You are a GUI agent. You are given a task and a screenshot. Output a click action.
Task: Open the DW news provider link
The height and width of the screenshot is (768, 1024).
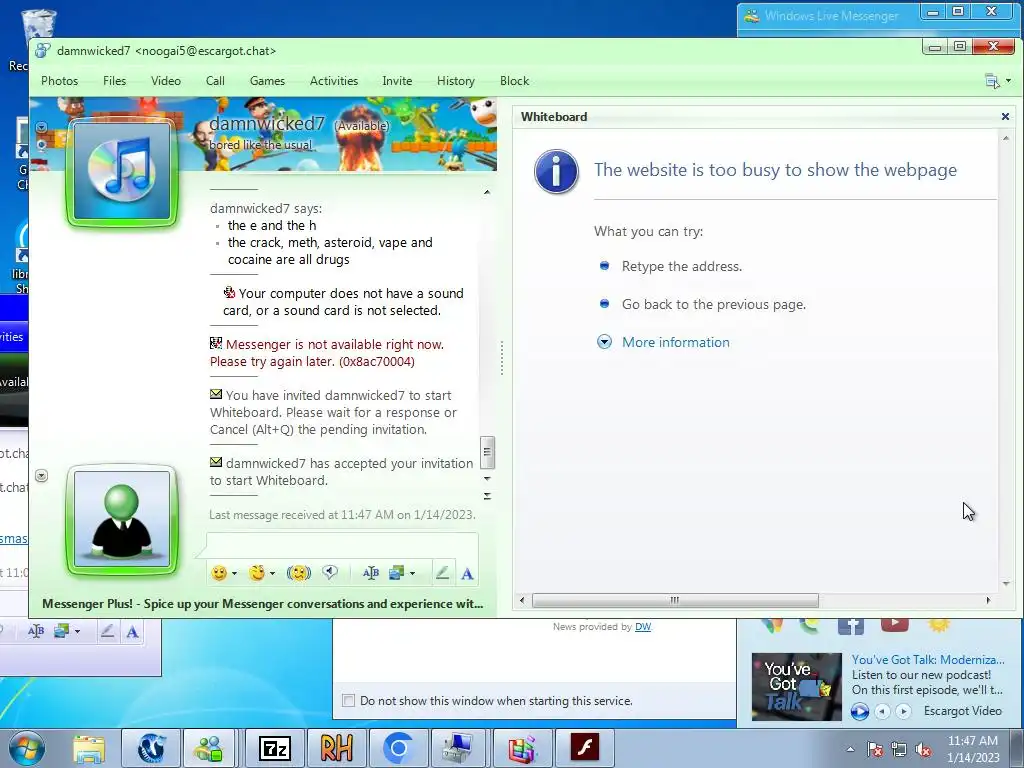(643, 627)
